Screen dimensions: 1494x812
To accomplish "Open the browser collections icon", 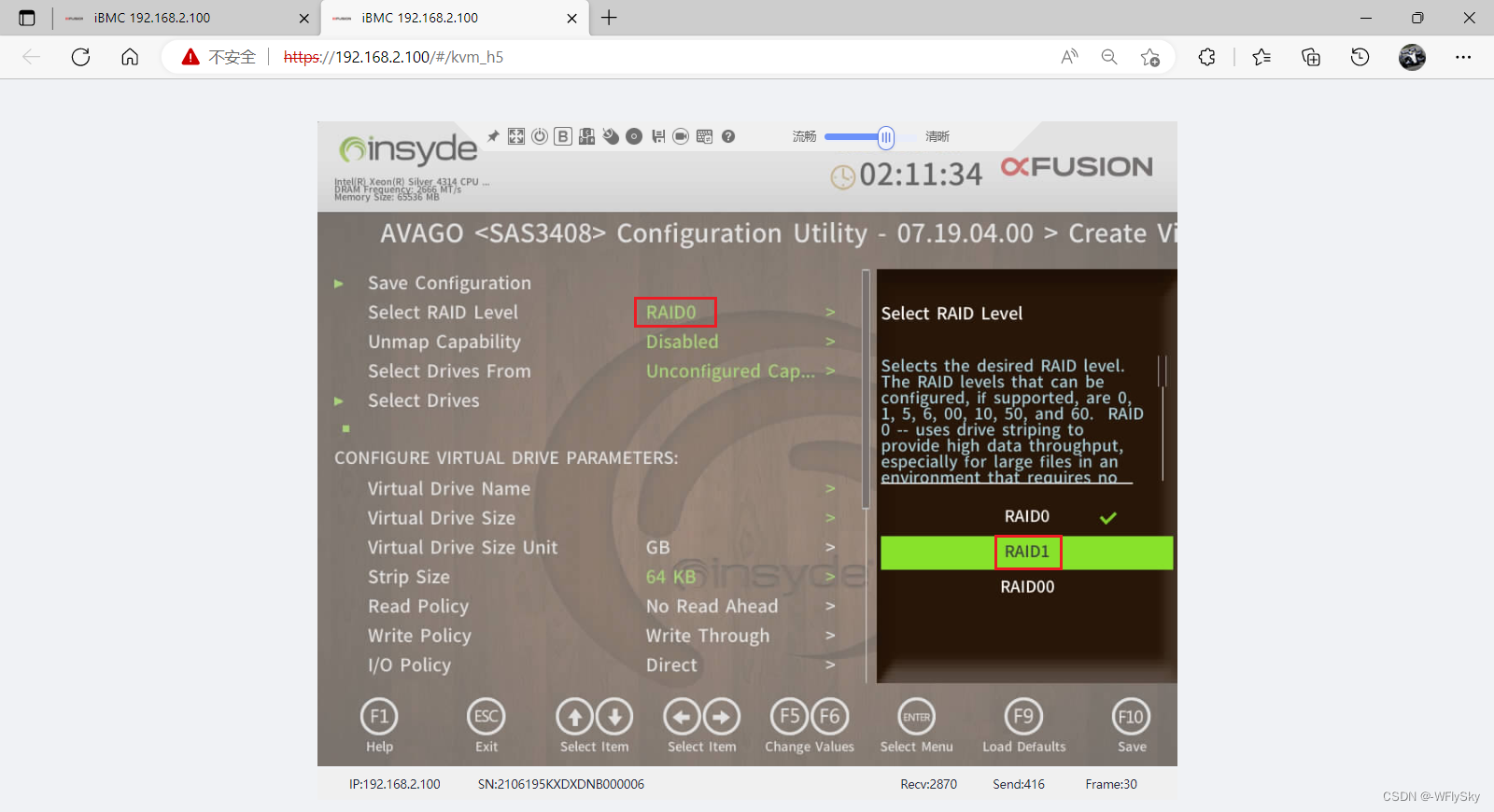I will tap(1311, 57).
